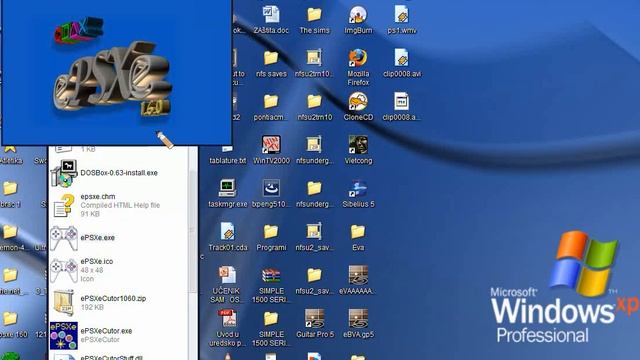Open SIMPLE 1500 SERI.. WinRAR archive icon
Screen dimensions: 640x360
pyautogui.click(x=271, y=275)
